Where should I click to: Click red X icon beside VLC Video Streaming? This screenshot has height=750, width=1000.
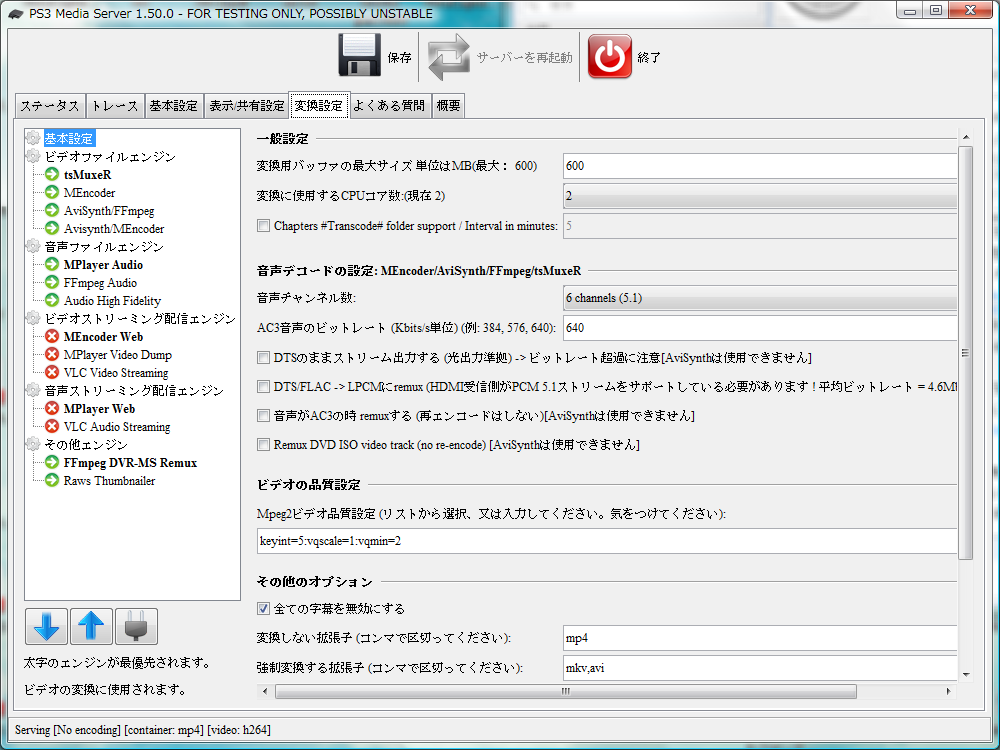[52, 372]
